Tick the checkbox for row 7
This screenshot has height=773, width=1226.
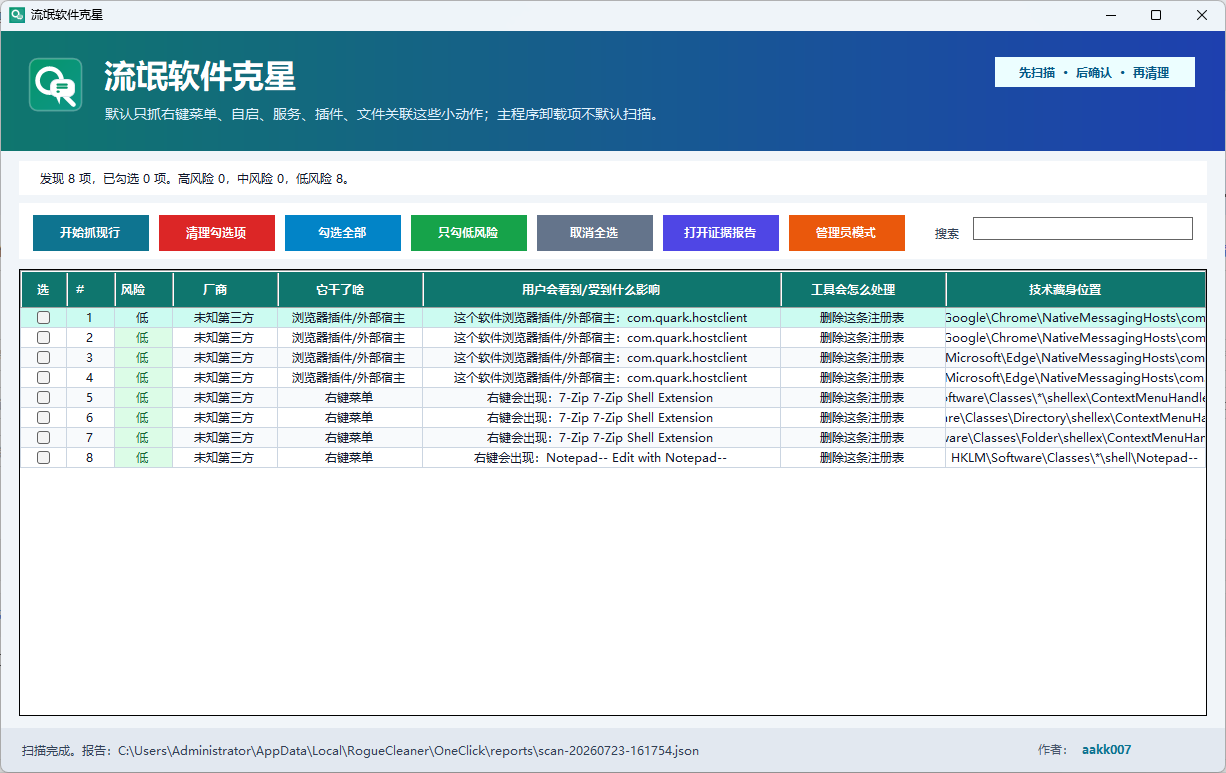click(43, 438)
